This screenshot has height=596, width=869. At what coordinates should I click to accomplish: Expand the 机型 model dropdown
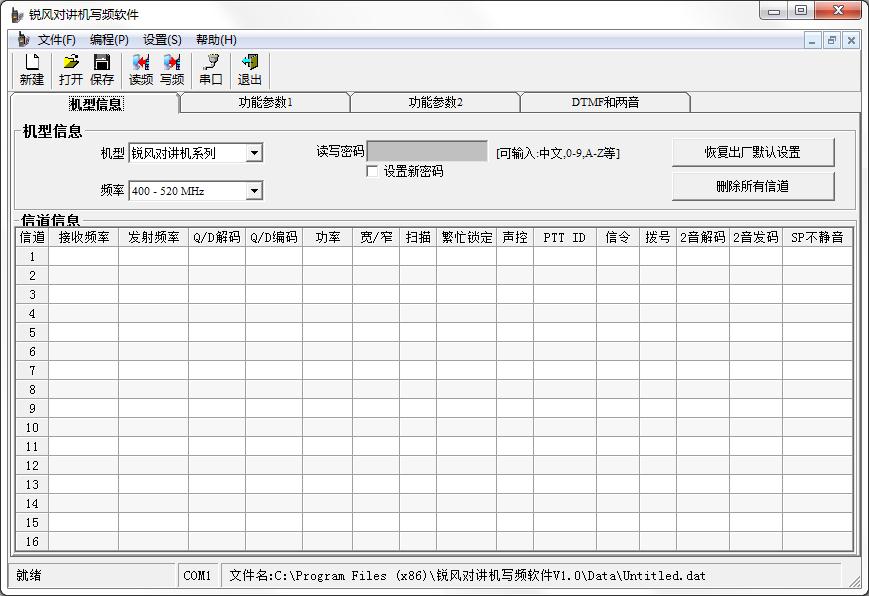pyautogui.click(x=254, y=153)
